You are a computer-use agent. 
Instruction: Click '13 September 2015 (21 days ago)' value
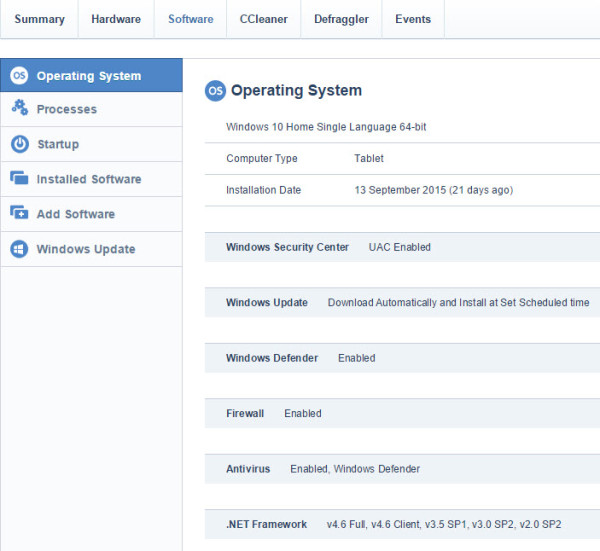434,190
